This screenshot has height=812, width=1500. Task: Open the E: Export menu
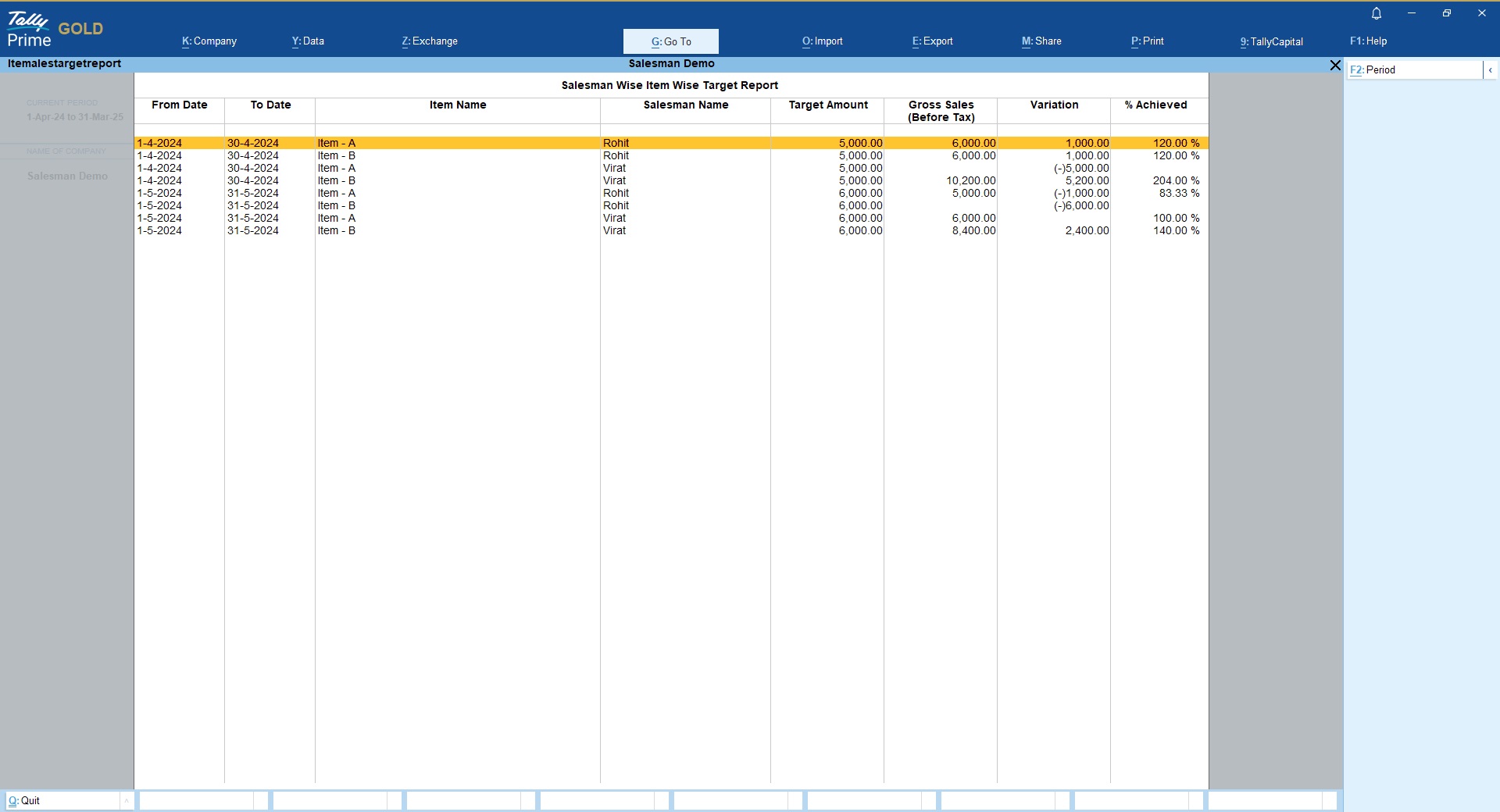[932, 41]
